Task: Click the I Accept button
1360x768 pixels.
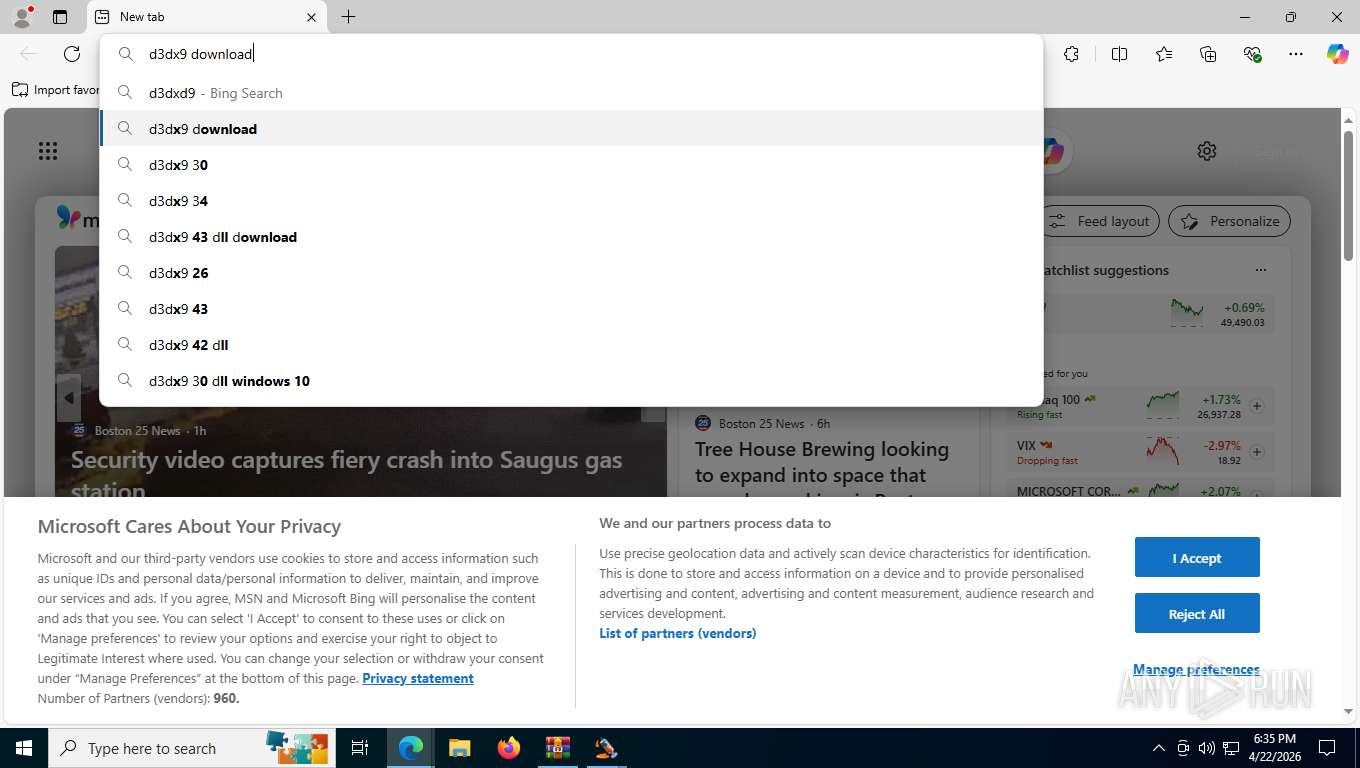Action: coord(1197,558)
